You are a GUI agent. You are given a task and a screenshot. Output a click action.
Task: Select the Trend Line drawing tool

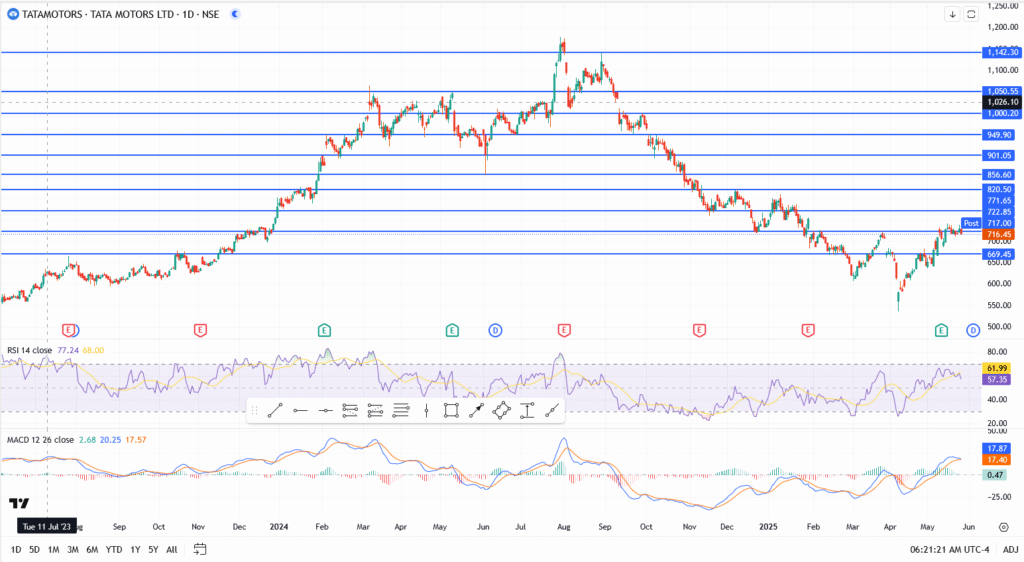click(x=275, y=411)
